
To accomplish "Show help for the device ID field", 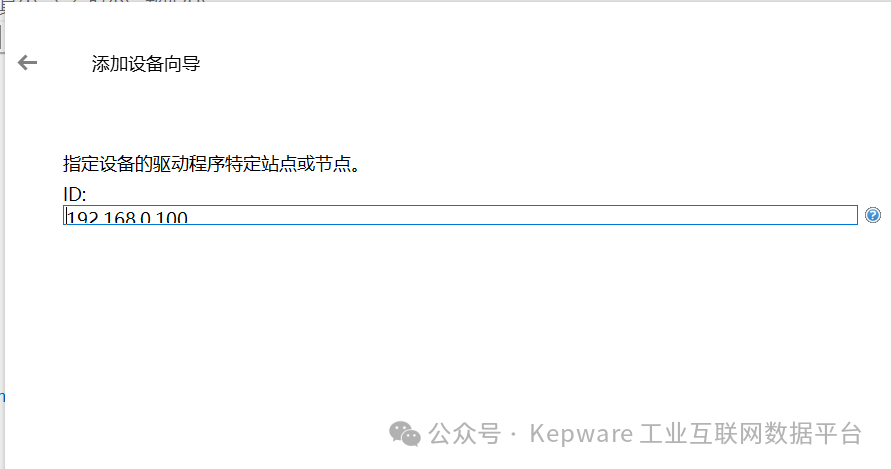I will coord(872,215).
